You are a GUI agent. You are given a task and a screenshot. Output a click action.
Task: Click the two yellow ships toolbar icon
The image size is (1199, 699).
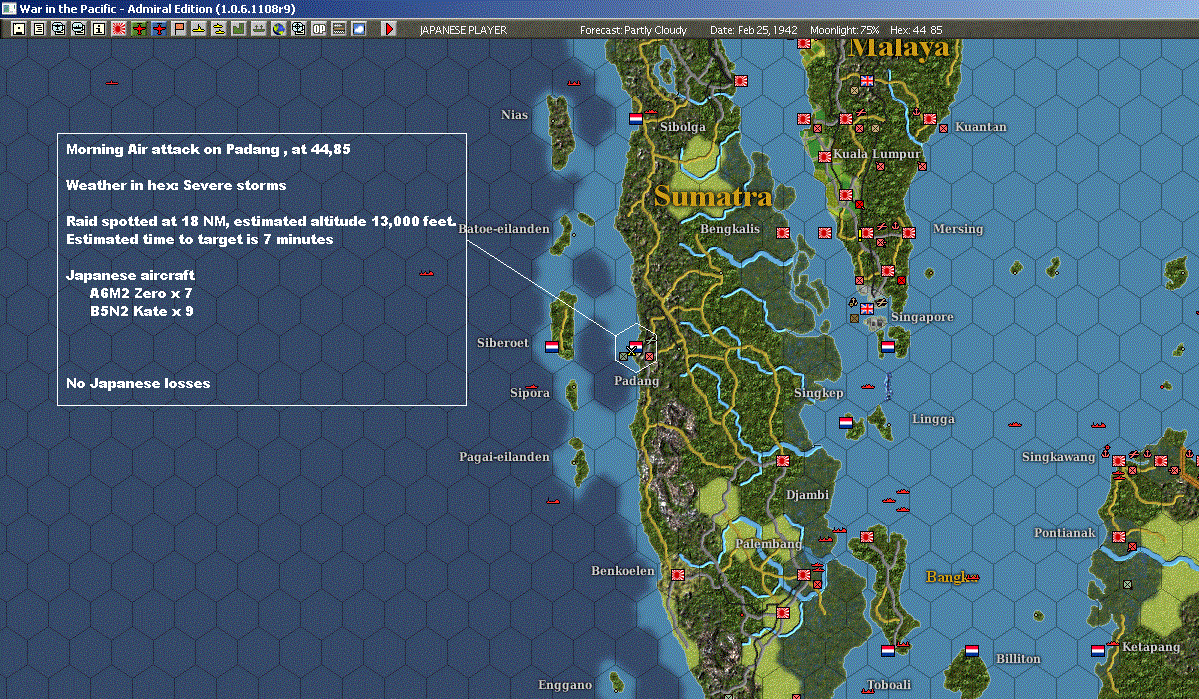219,29
